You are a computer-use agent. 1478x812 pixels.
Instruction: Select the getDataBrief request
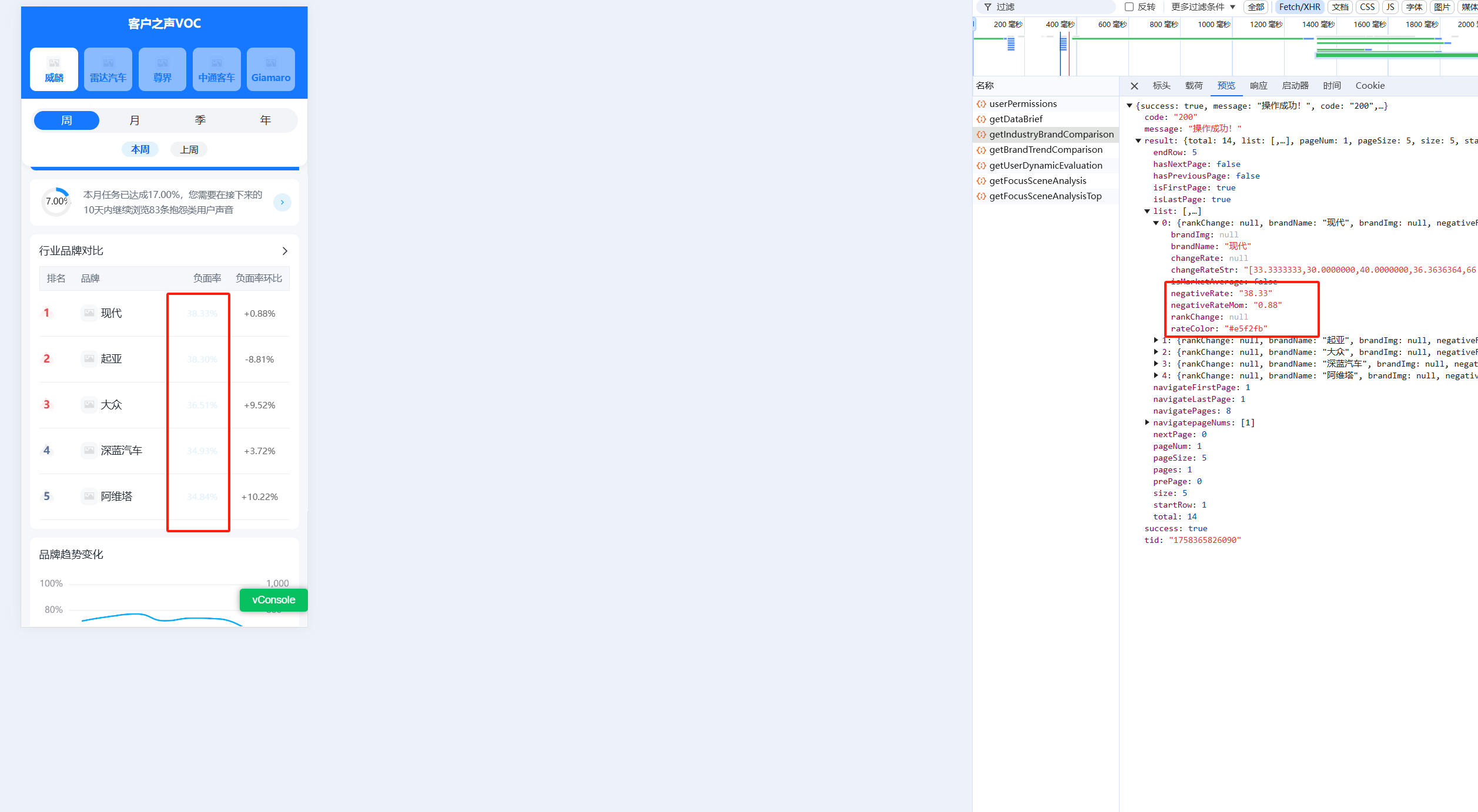coord(1046,119)
